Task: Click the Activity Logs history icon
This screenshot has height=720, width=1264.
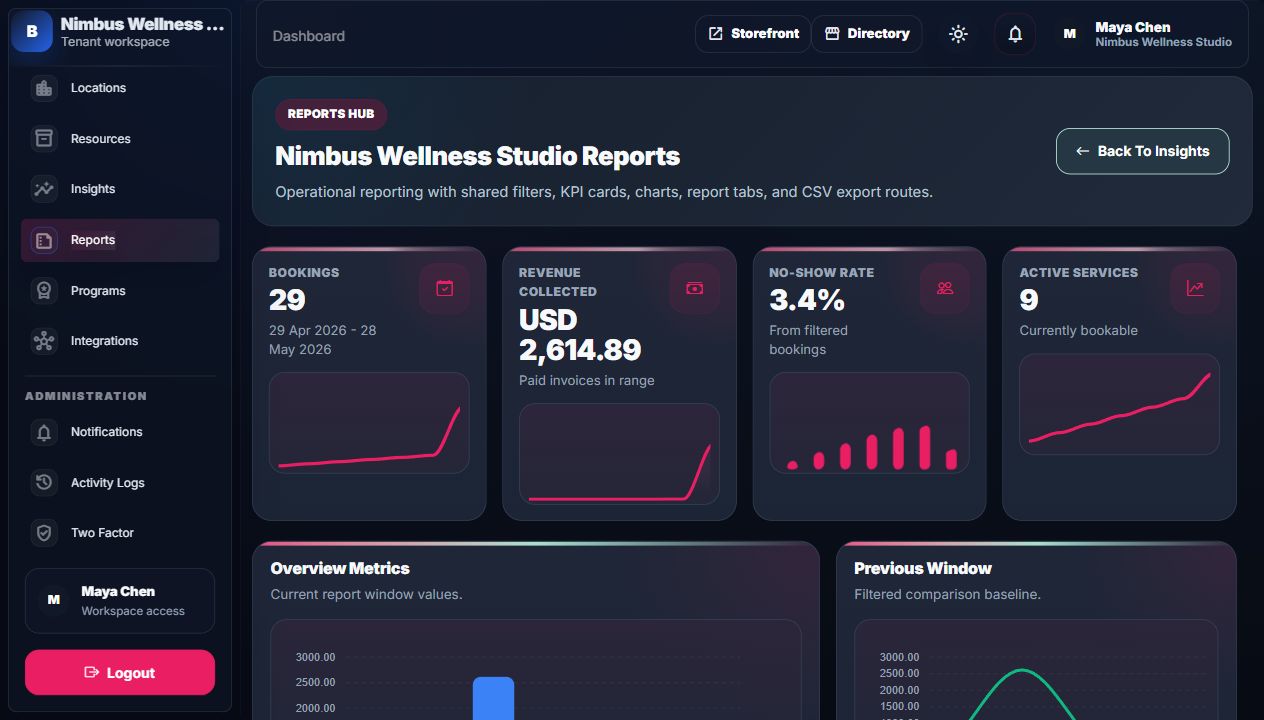Action: (44, 483)
